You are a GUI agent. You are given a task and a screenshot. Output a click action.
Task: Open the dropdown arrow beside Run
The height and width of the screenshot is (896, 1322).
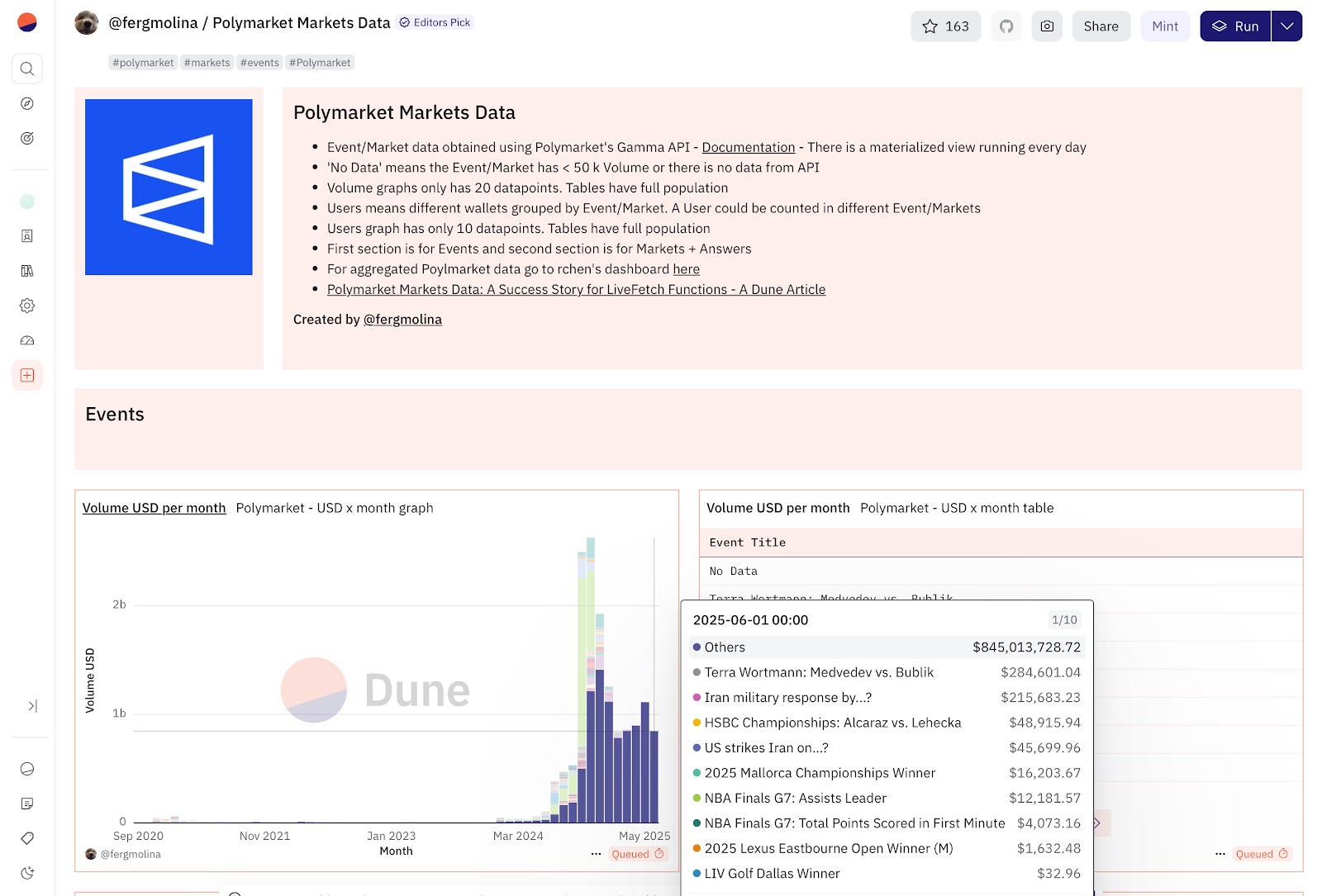(1286, 26)
